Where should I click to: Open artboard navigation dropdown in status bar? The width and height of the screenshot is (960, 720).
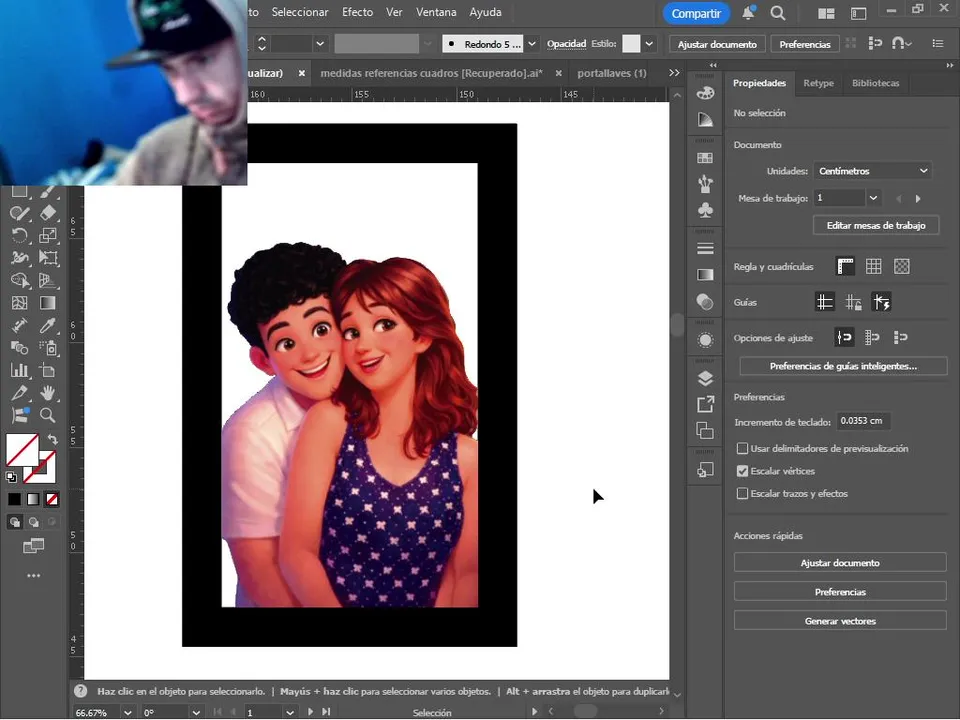pos(290,712)
